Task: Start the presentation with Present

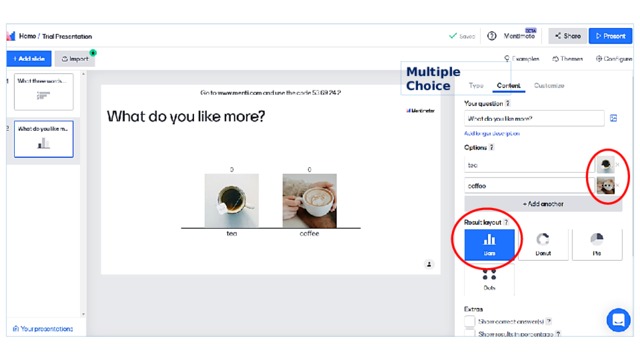Action: [x=610, y=36]
